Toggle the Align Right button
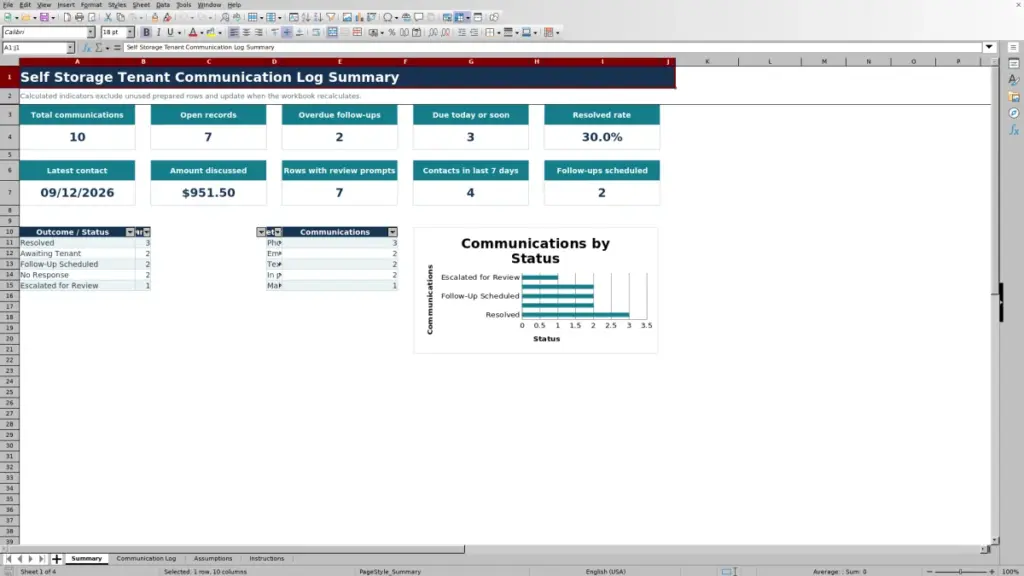This screenshot has height=576, width=1024. click(259, 32)
